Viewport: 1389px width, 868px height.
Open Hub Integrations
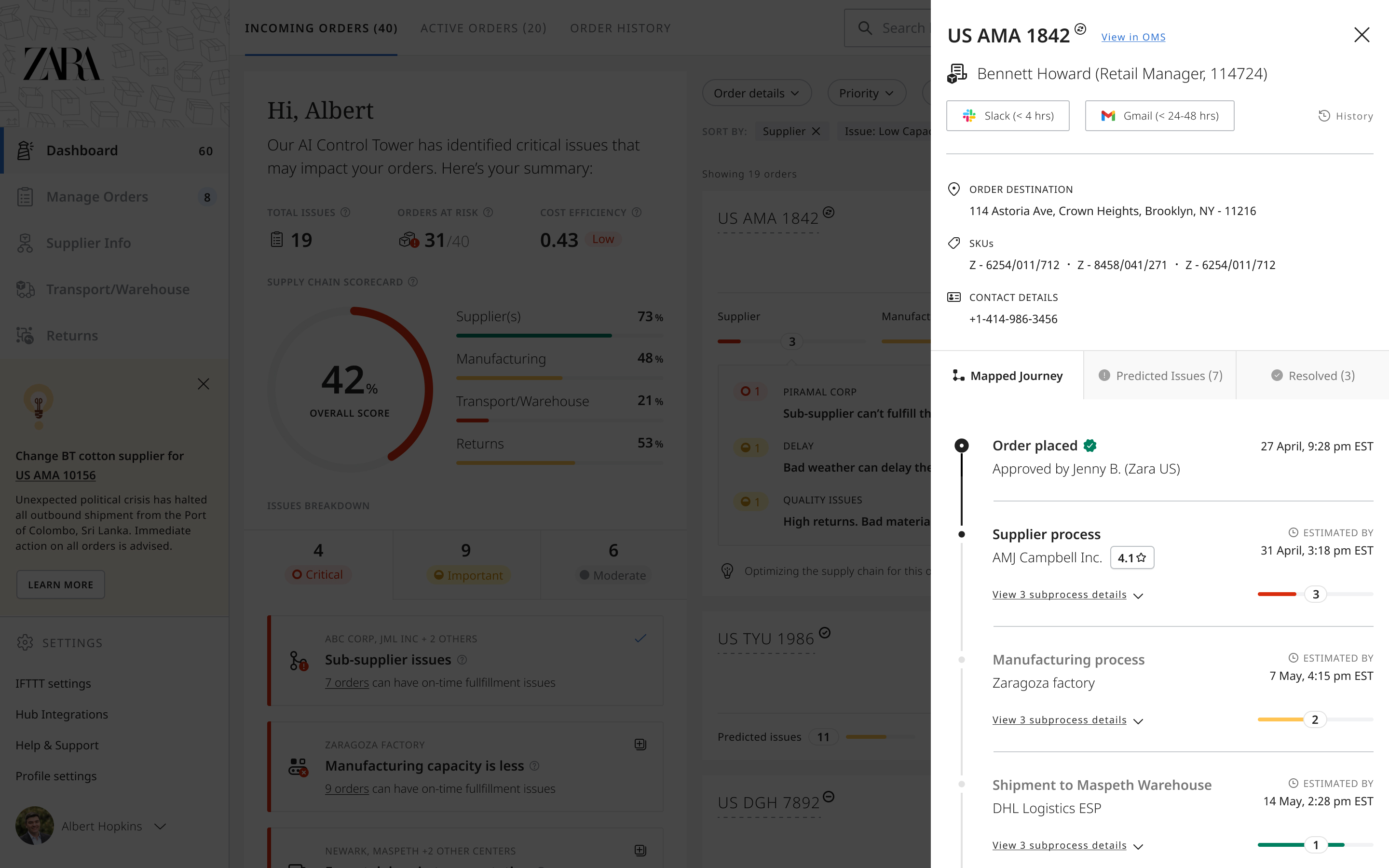tap(62, 714)
